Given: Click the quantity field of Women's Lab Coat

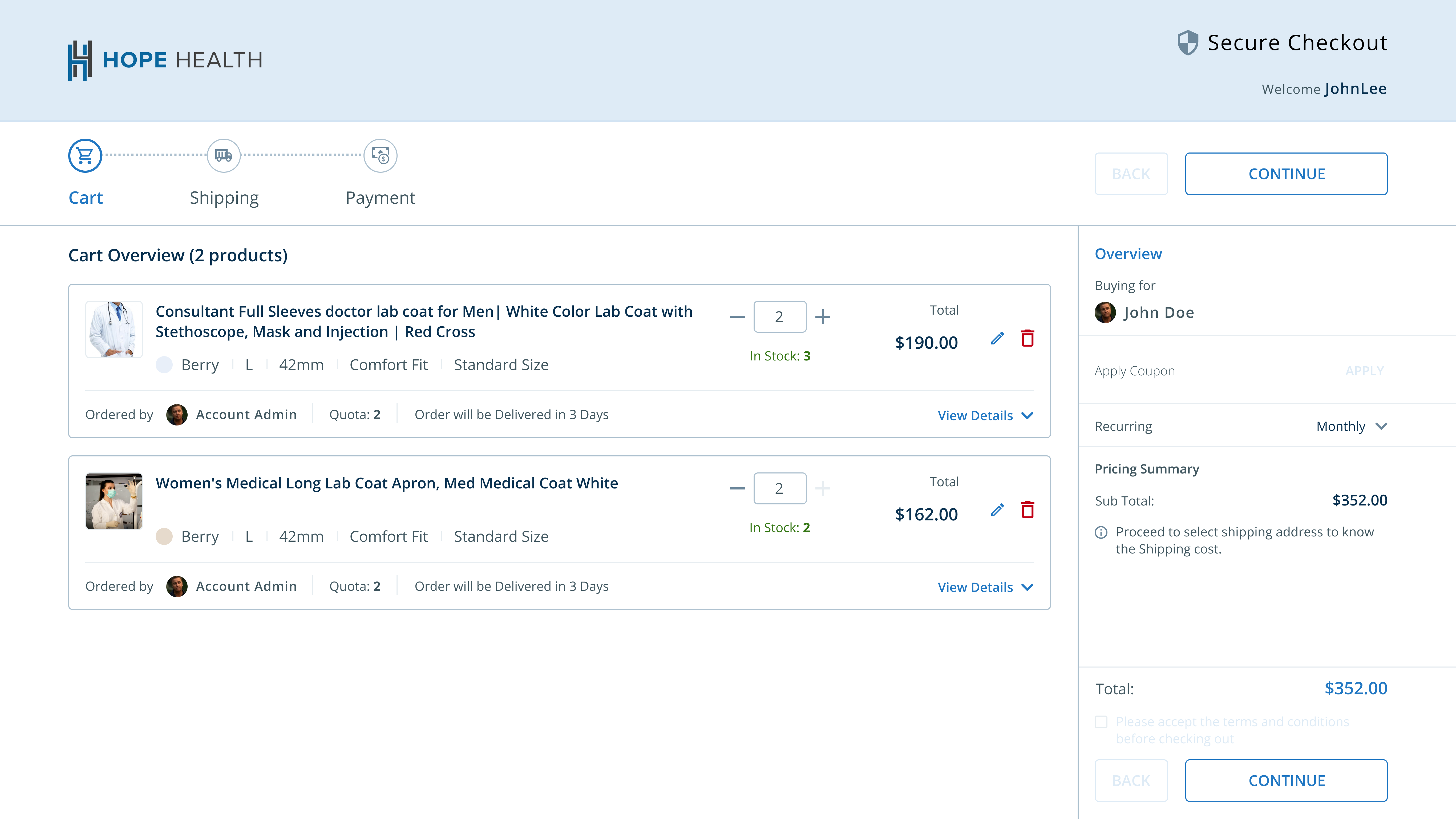Looking at the screenshot, I should pos(780,488).
